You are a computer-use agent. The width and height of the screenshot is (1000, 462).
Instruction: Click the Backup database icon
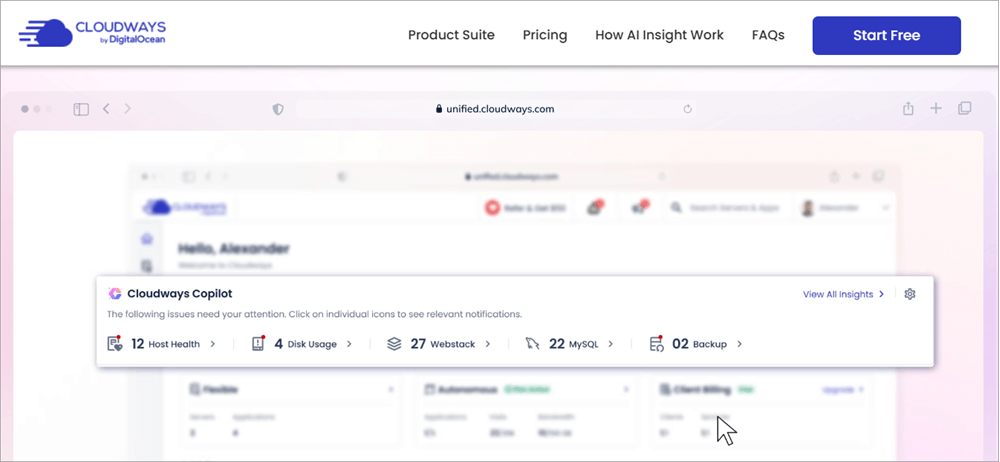coord(656,343)
